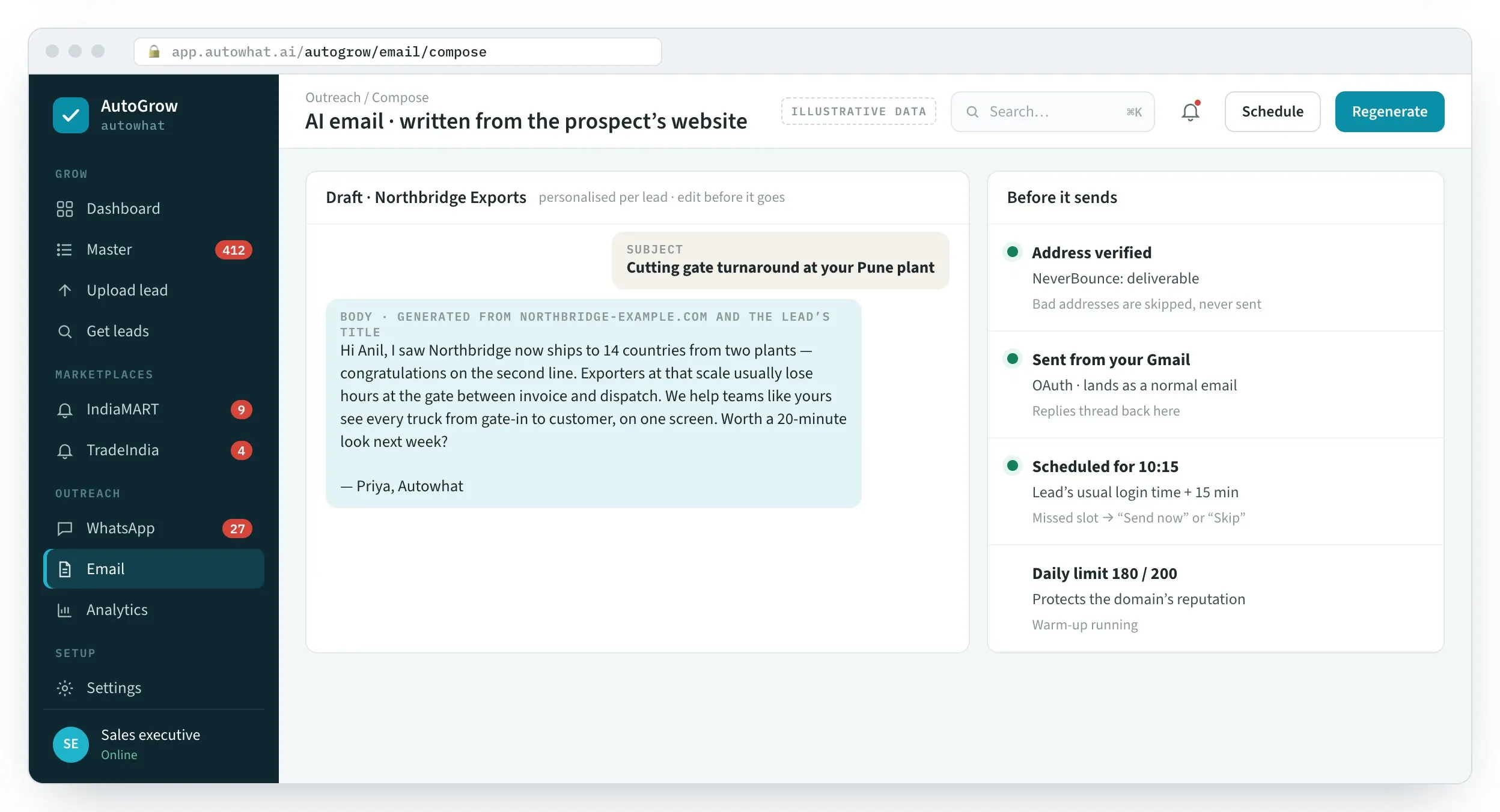This screenshot has width=1500, height=812.
Task: Click the Draft · Northbridge Exports title
Action: (425, 198)
